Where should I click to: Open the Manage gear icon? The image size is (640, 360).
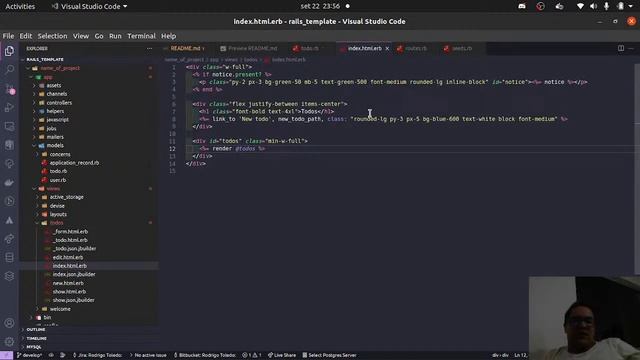[9, 341]
